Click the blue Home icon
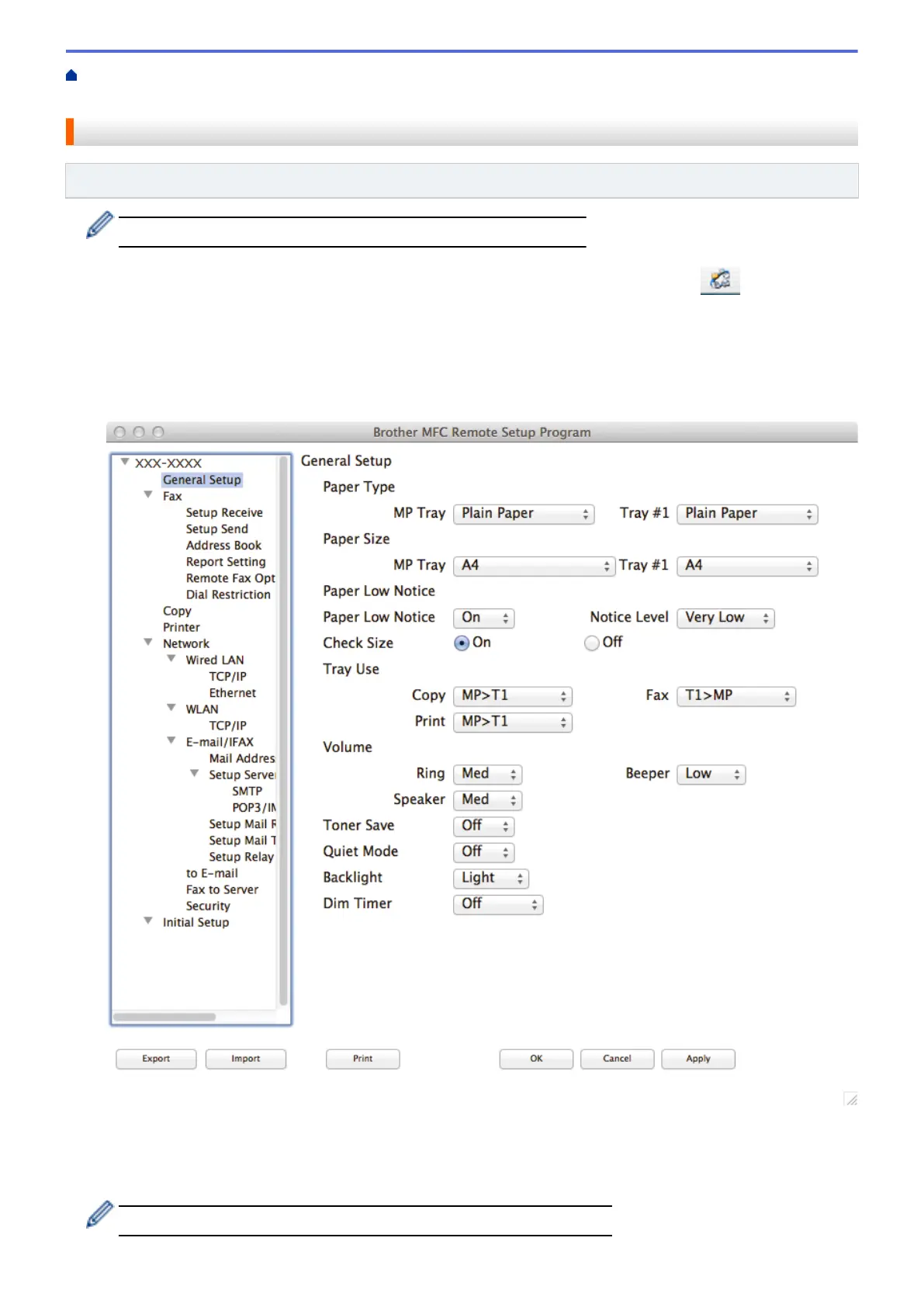 pos(71,75)
